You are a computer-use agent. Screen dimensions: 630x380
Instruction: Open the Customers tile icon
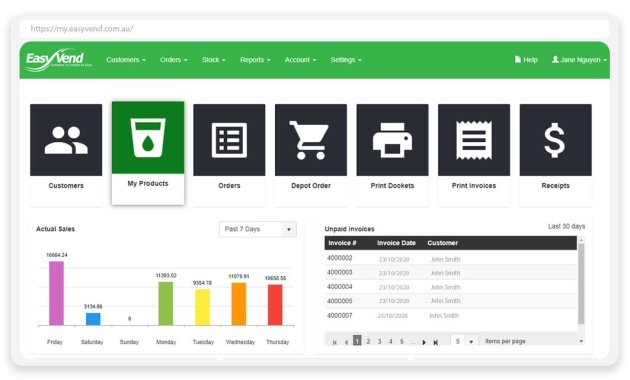66,140
